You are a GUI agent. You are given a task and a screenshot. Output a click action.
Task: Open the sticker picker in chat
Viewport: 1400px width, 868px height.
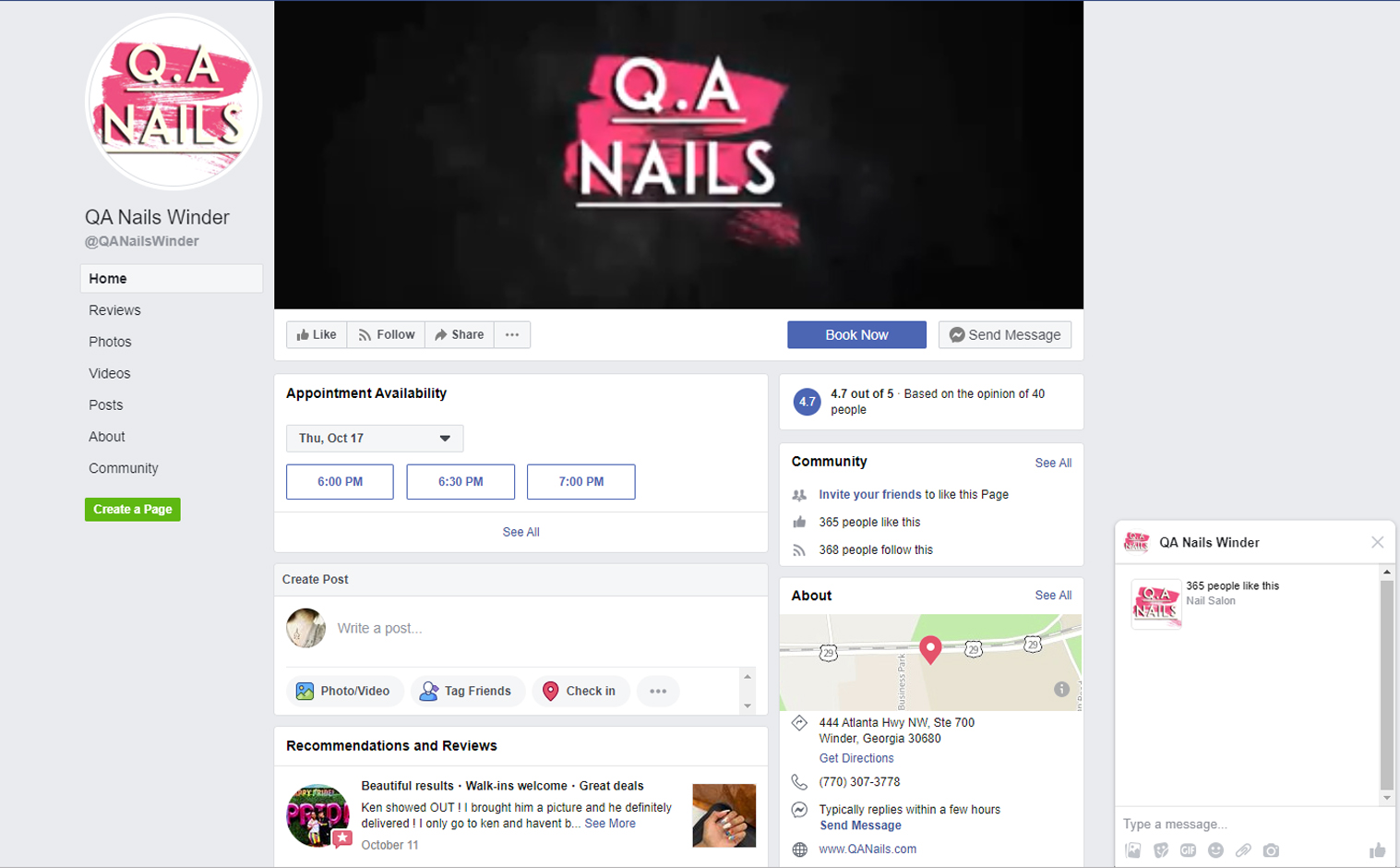(x=1160, y=850)
